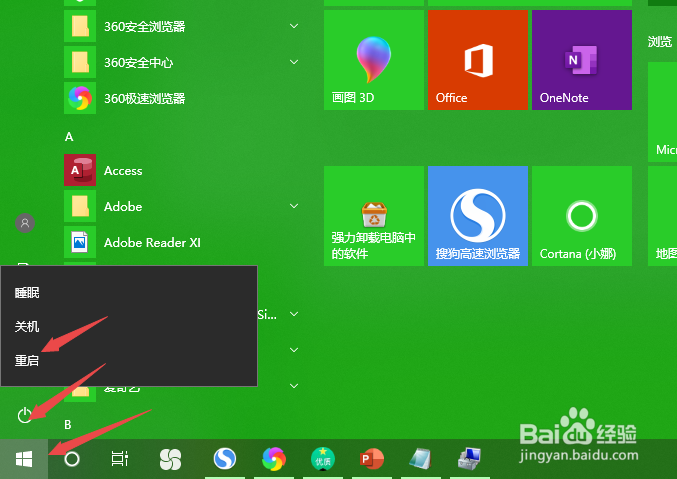The height and width of the screenshot is (479, 677).
Task: Open the Cortana search circle on taskbar
Action: tap(72, 459)
